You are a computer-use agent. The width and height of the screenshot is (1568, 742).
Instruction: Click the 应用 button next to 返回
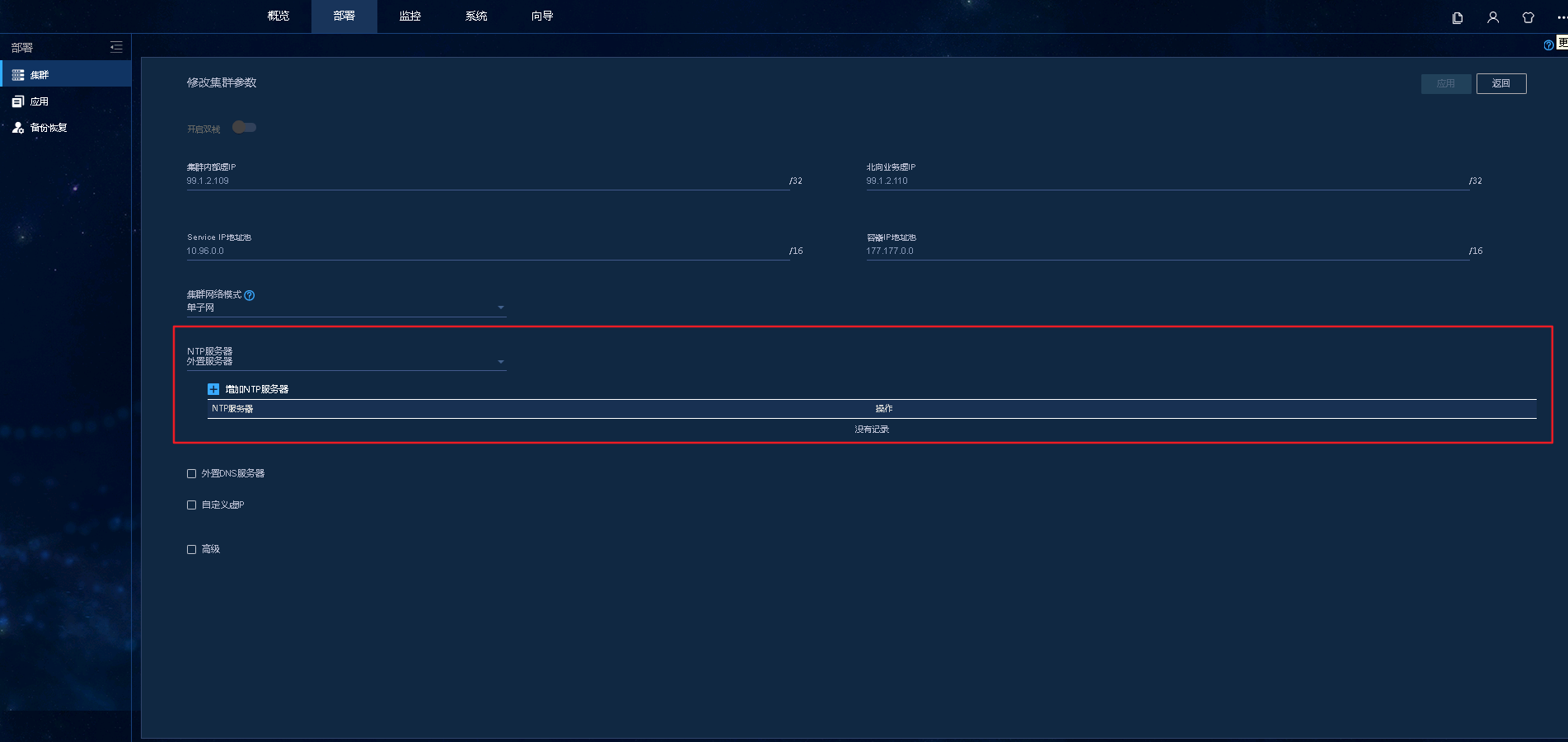pos(1446,83)
